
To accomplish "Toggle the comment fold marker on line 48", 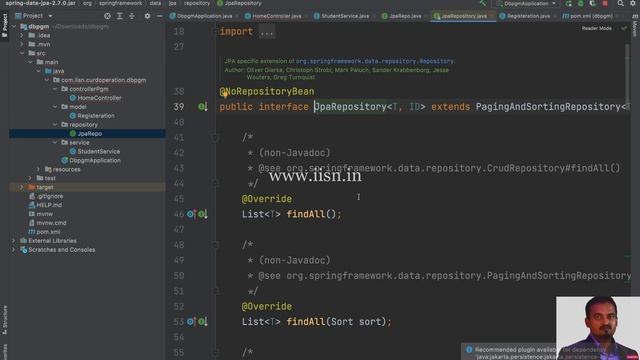I will pos(215,245).
